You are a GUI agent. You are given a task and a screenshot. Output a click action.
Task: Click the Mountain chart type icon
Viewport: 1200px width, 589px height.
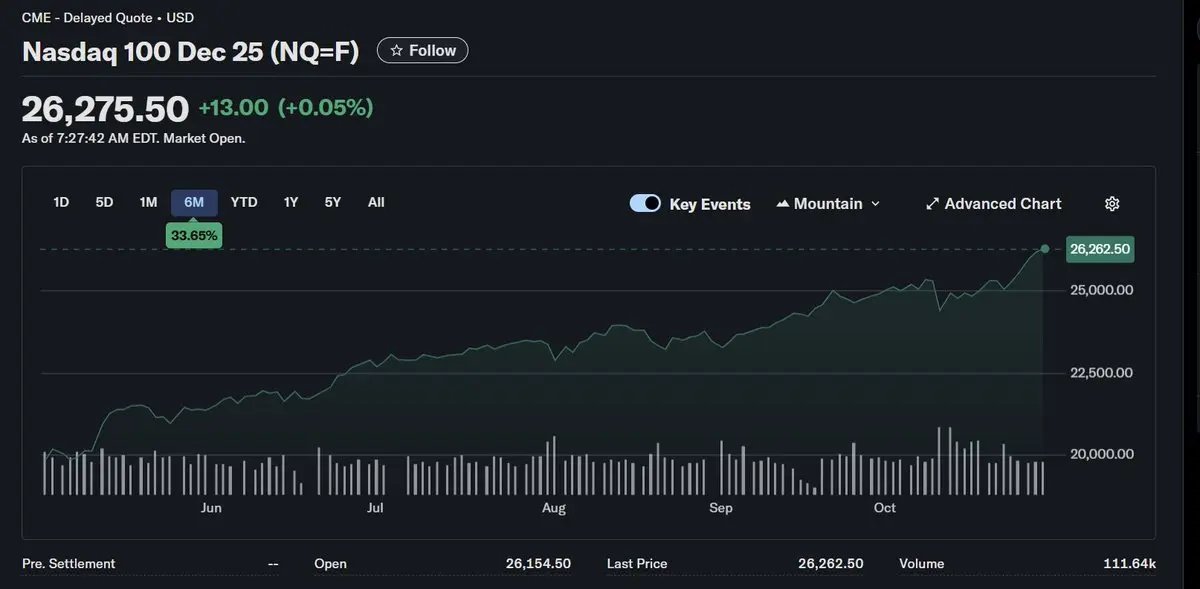tap(782, 204)
